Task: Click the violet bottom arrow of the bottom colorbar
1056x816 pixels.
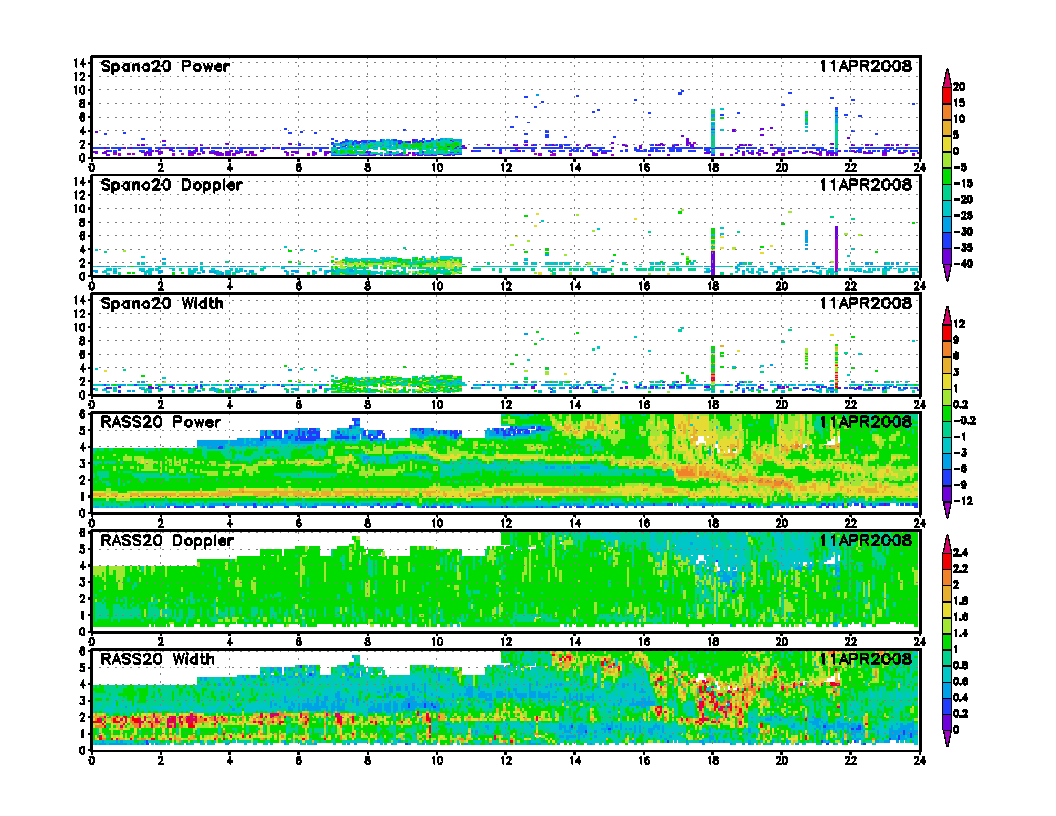Action: [x=947, y=739]
